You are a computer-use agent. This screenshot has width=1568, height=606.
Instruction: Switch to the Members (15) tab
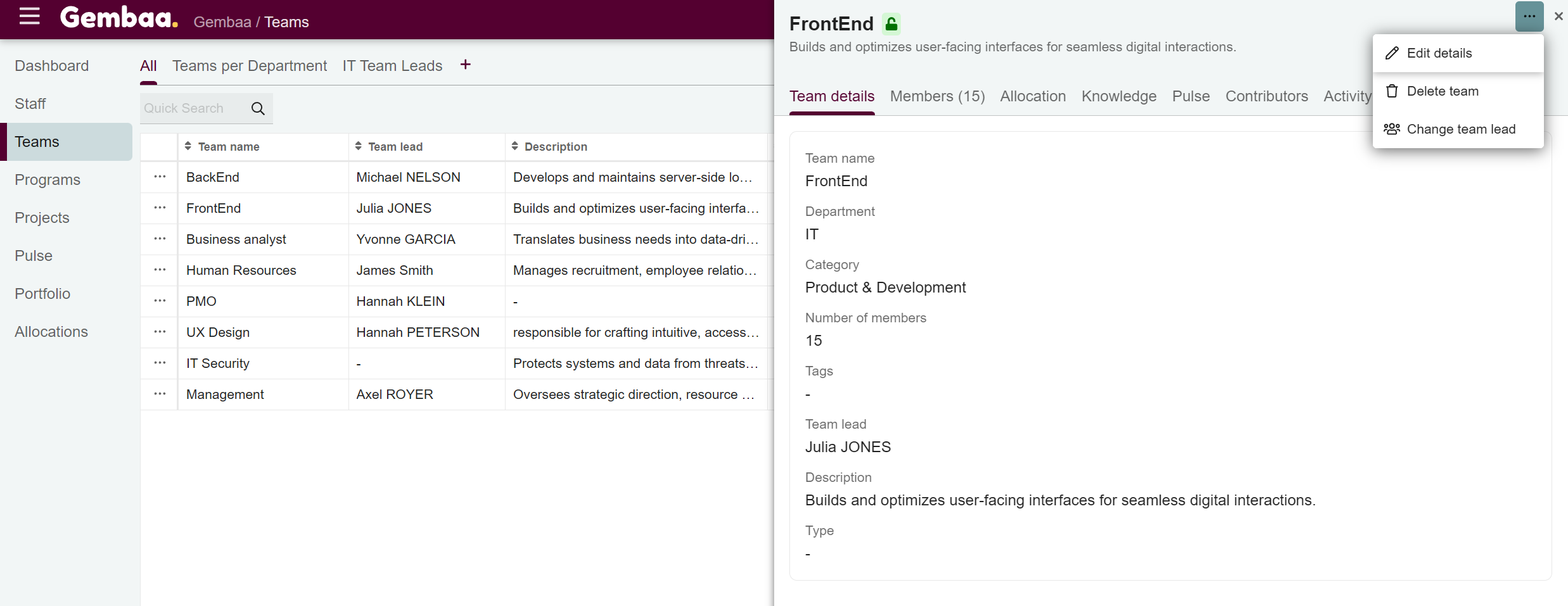tap(937, 96)
